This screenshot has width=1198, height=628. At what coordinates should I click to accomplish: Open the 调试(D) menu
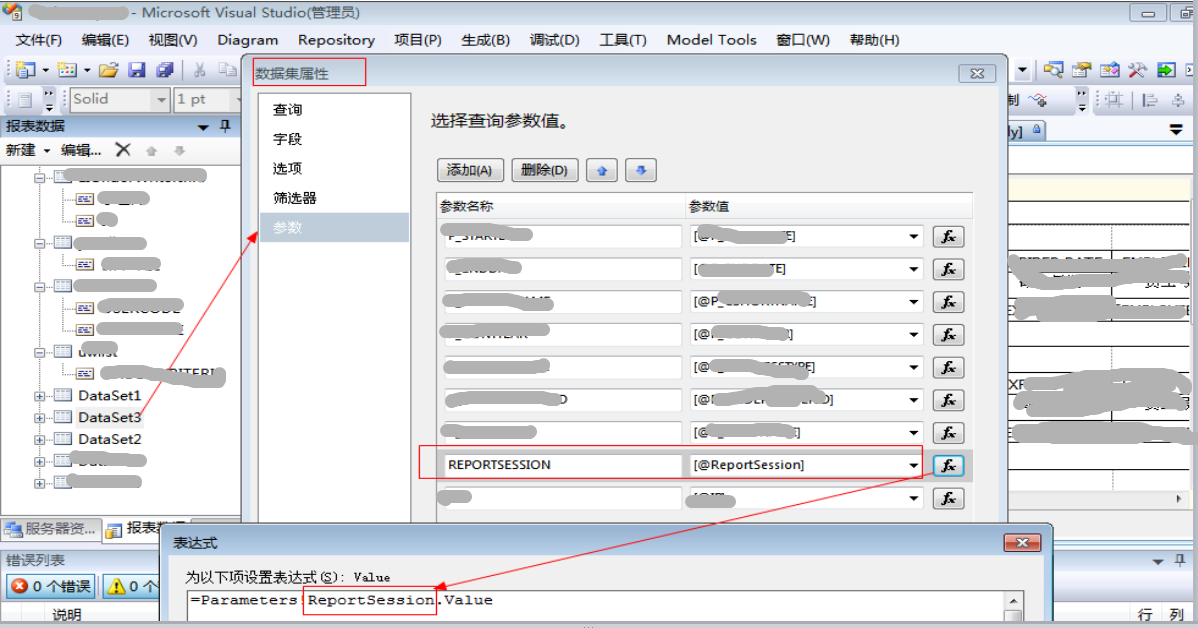(555, 40)
